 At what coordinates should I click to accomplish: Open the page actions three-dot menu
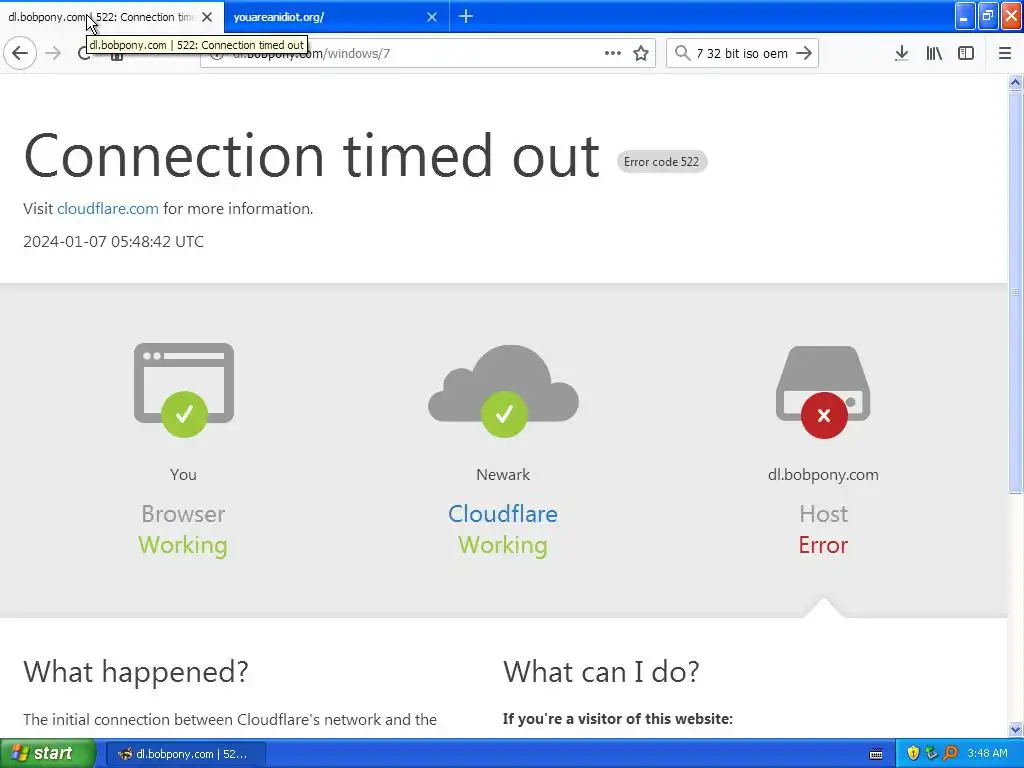point(613,53)
